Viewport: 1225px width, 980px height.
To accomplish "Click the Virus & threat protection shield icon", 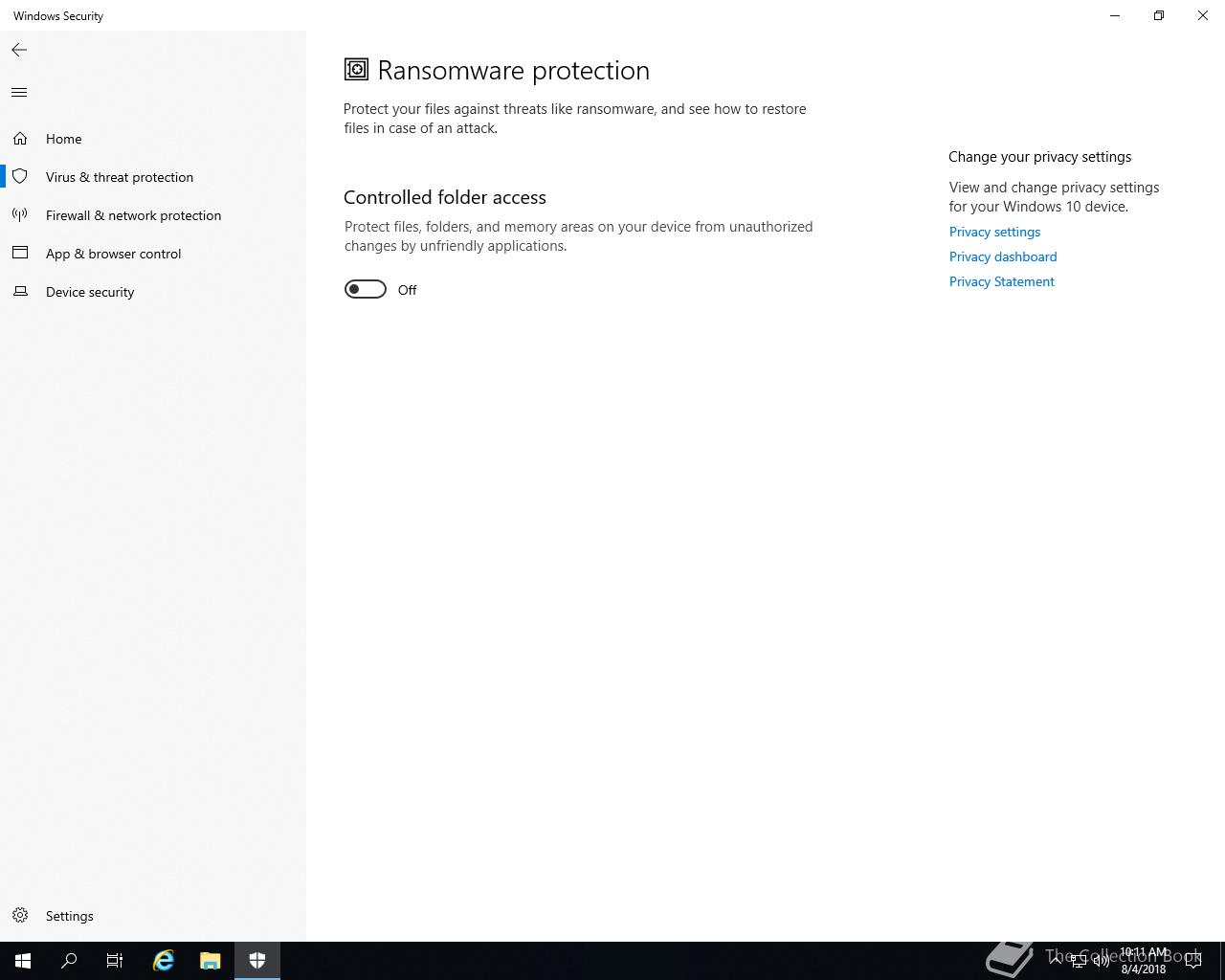I will point(20,177).
